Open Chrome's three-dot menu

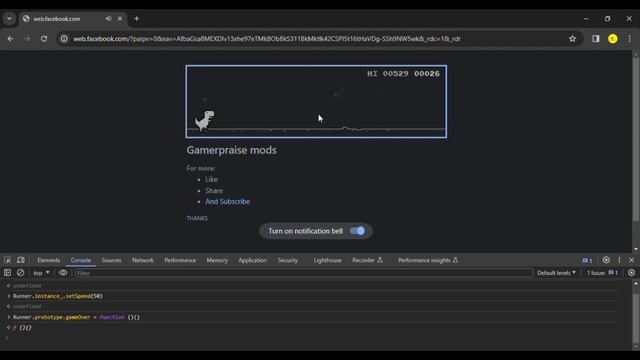(x=629, y=39)
